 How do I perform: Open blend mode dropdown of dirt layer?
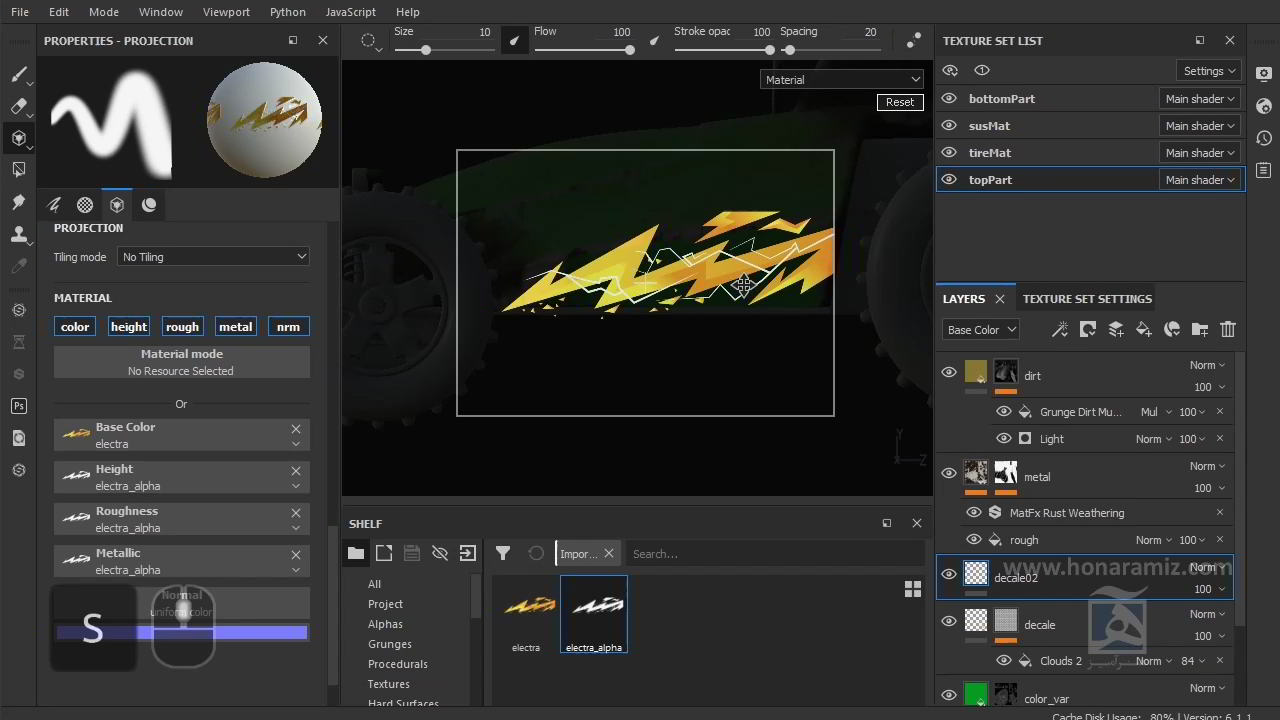tap(1207, 365)
